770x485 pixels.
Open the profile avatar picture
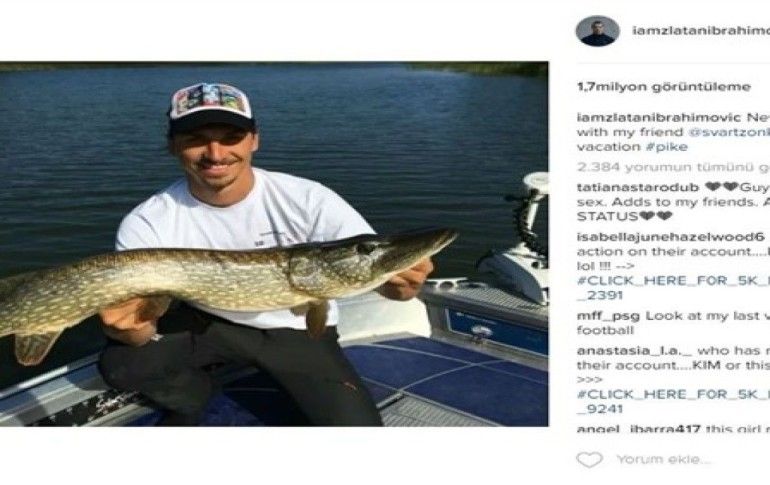coord(598,31)
